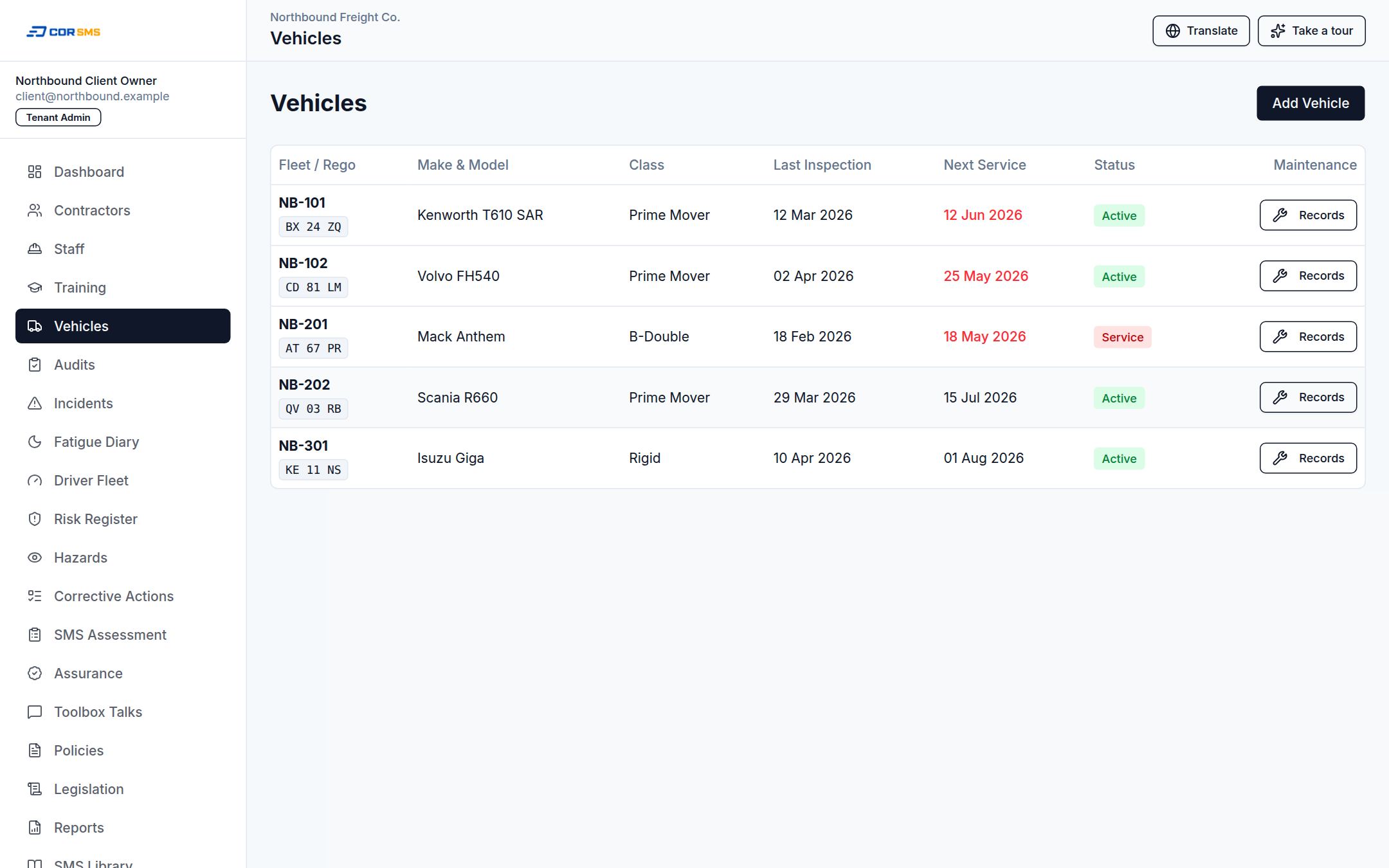Start the Take a tour walkthrough

click(x=1311, y=31)
